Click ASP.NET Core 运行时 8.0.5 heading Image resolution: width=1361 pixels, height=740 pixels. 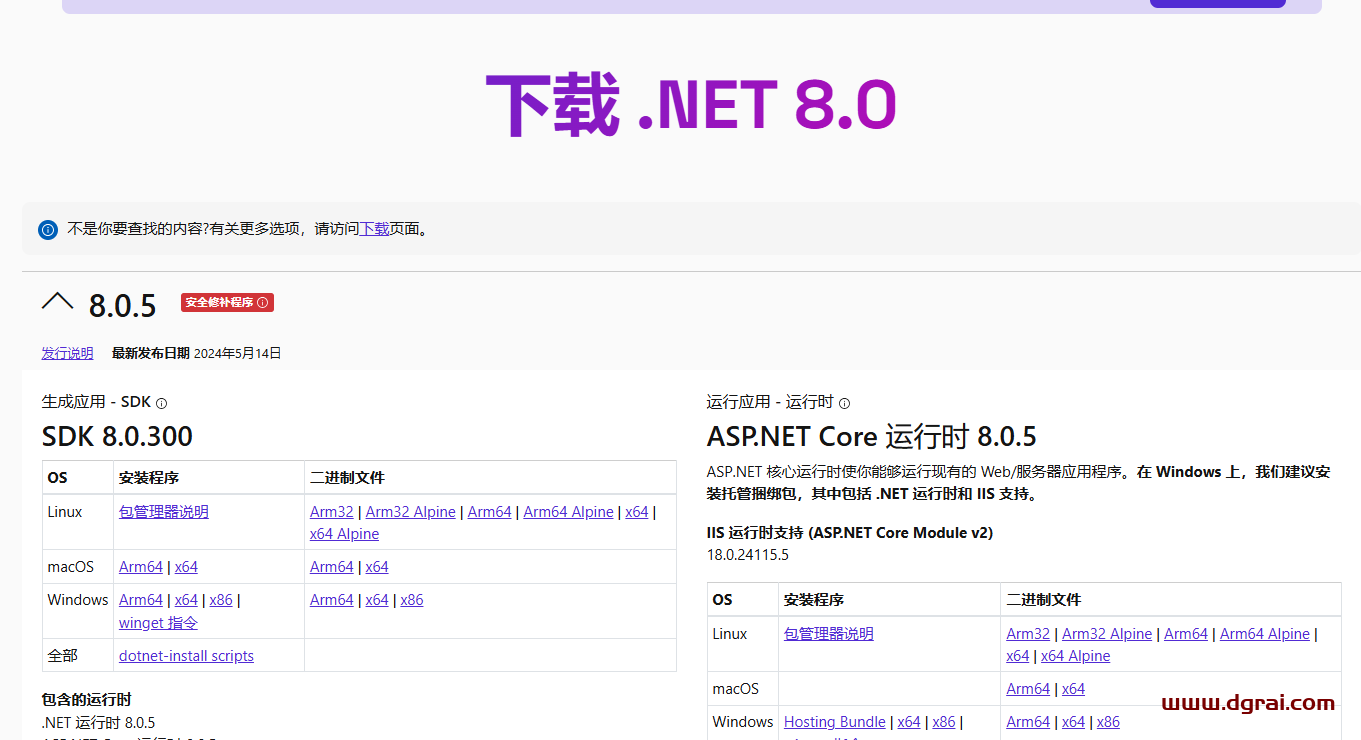872,437
